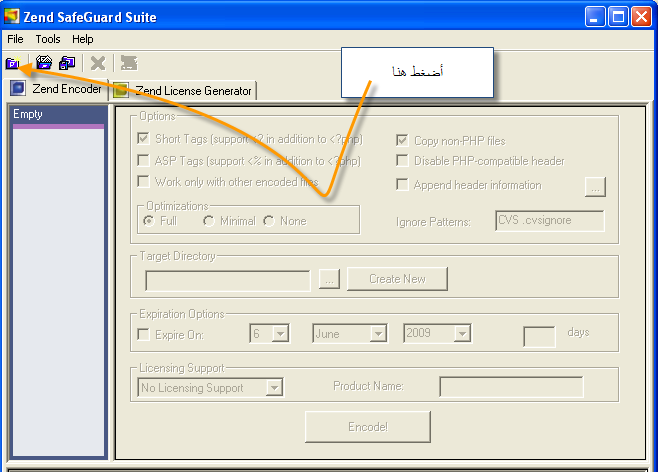This screenshot has width=658, height=472.
Task: Click the delete X toolbar icon
Action: pos(98,63)
